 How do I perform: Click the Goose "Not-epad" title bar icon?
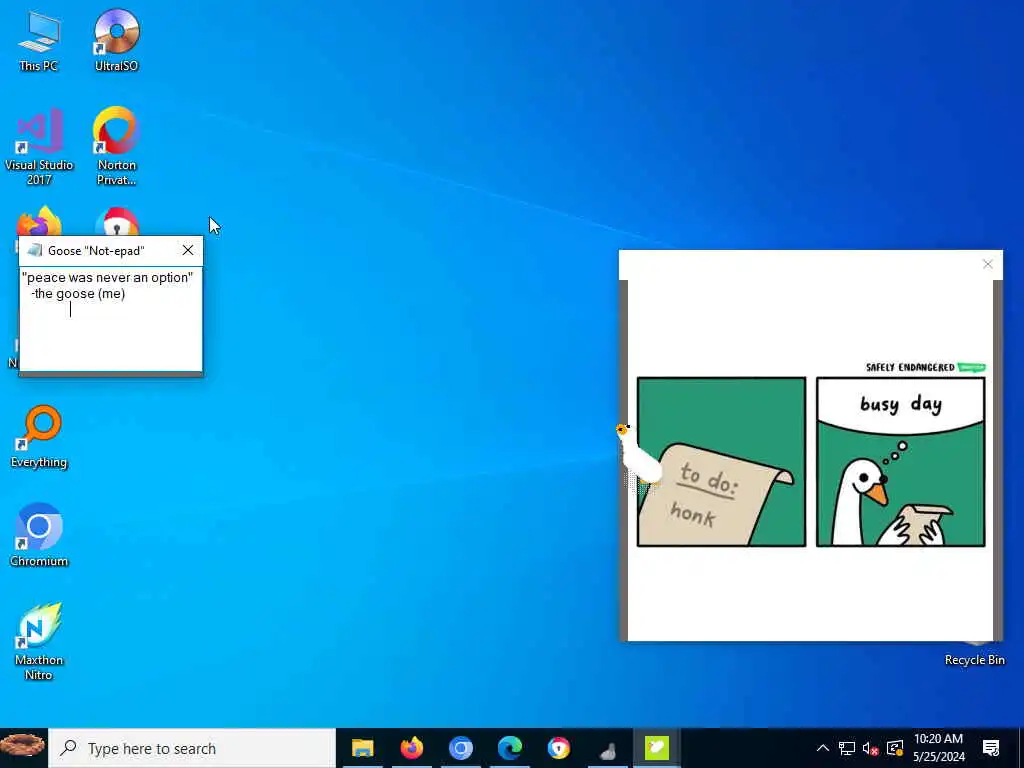35,250
